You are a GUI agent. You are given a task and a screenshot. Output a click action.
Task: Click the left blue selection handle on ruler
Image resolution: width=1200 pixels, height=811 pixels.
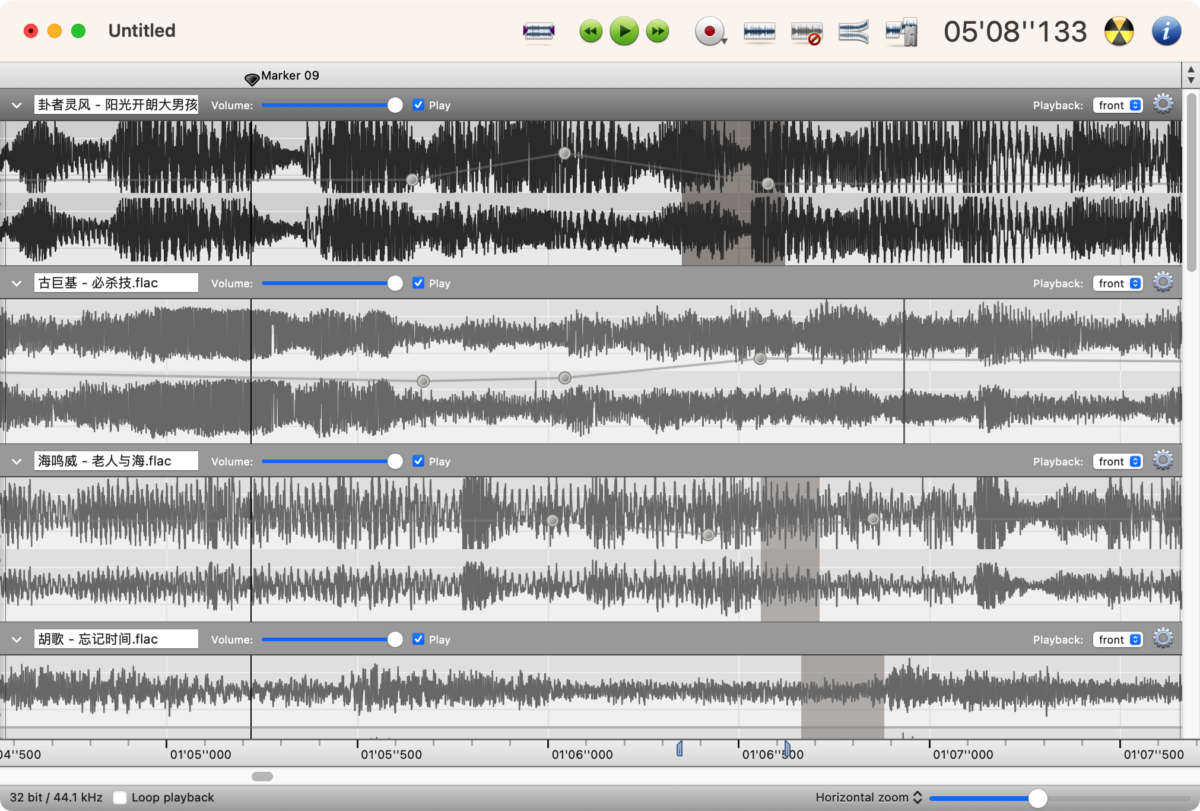[x=679, y=748]
